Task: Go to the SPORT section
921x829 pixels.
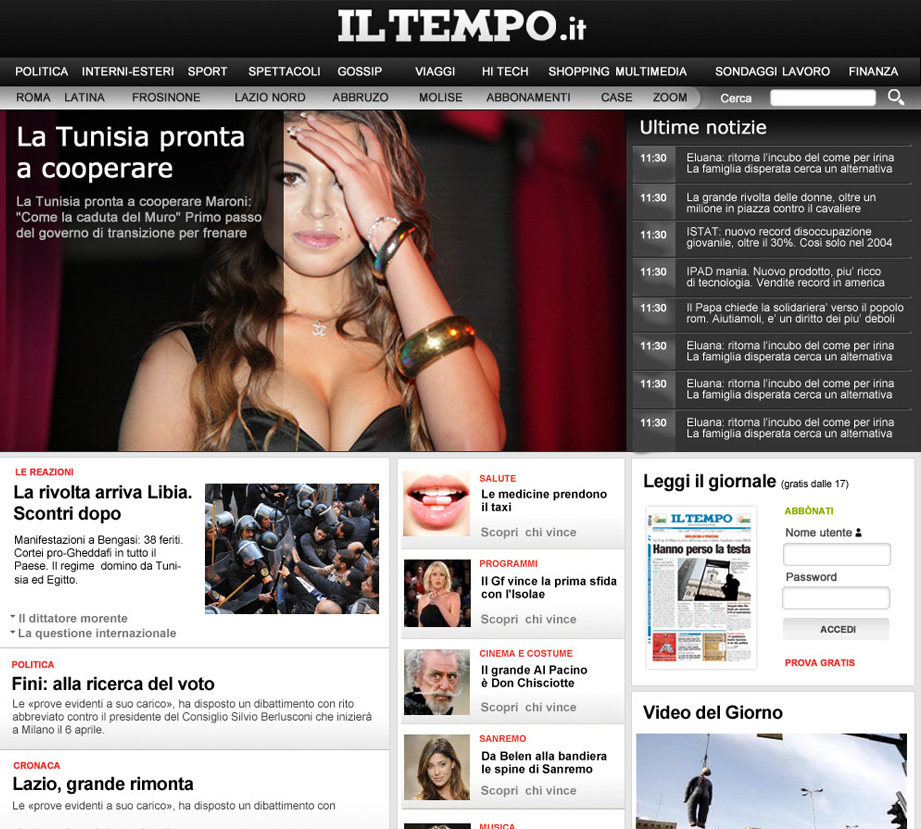Action: pyautogui.click(x=207, y=72)
